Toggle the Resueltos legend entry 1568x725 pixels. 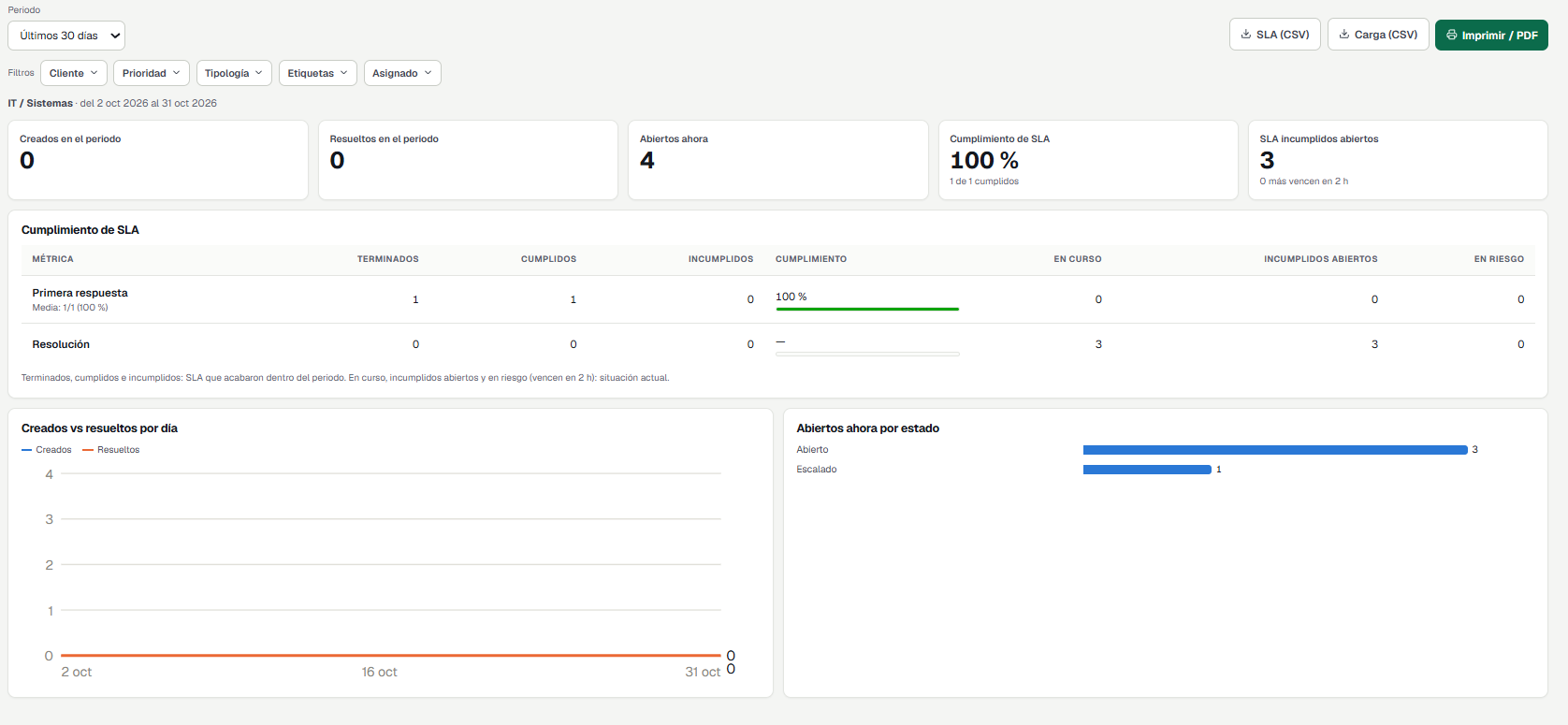click(x=111, y=450)
